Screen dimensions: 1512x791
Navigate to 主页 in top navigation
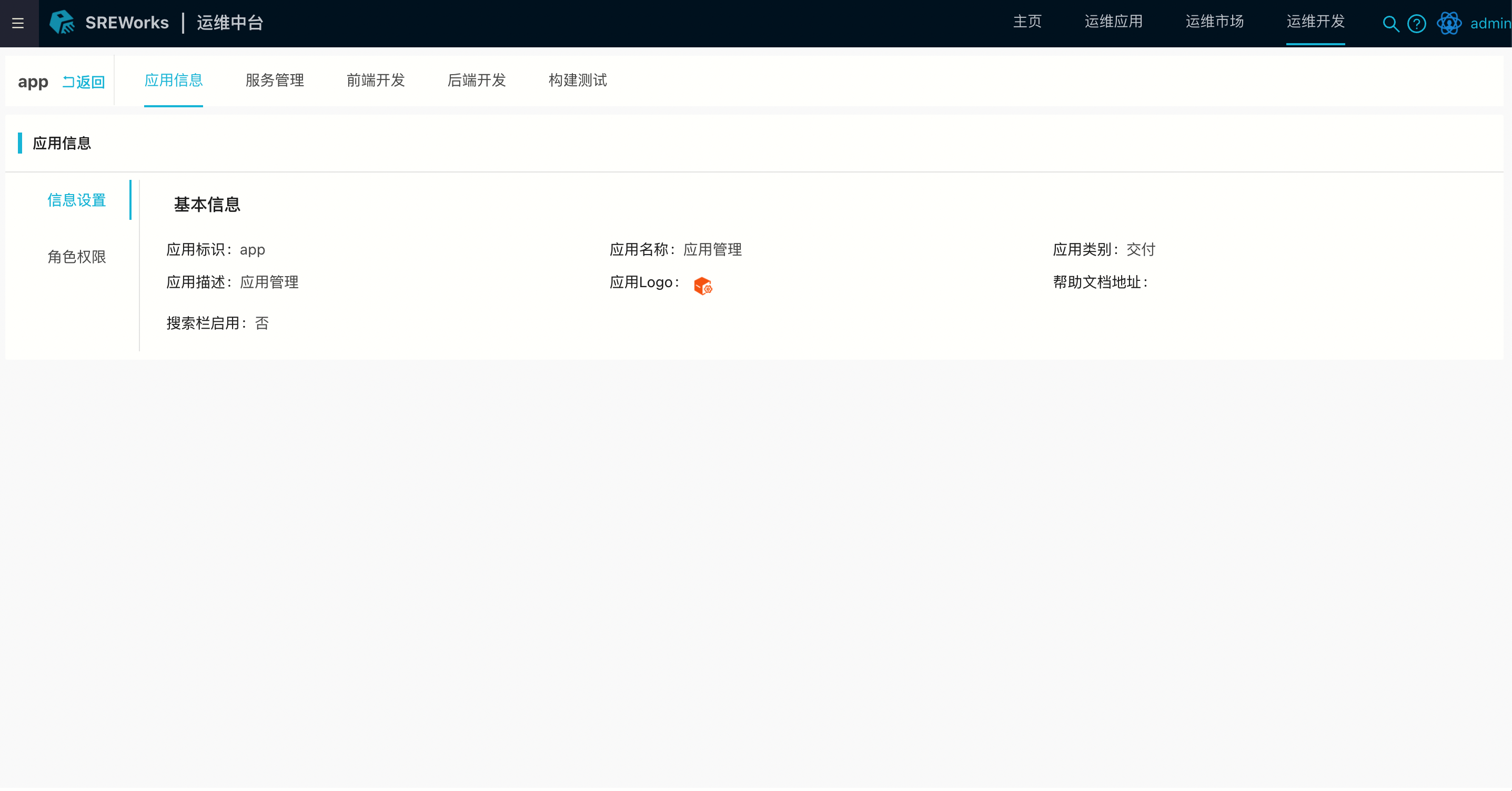tap(1027, 22)
